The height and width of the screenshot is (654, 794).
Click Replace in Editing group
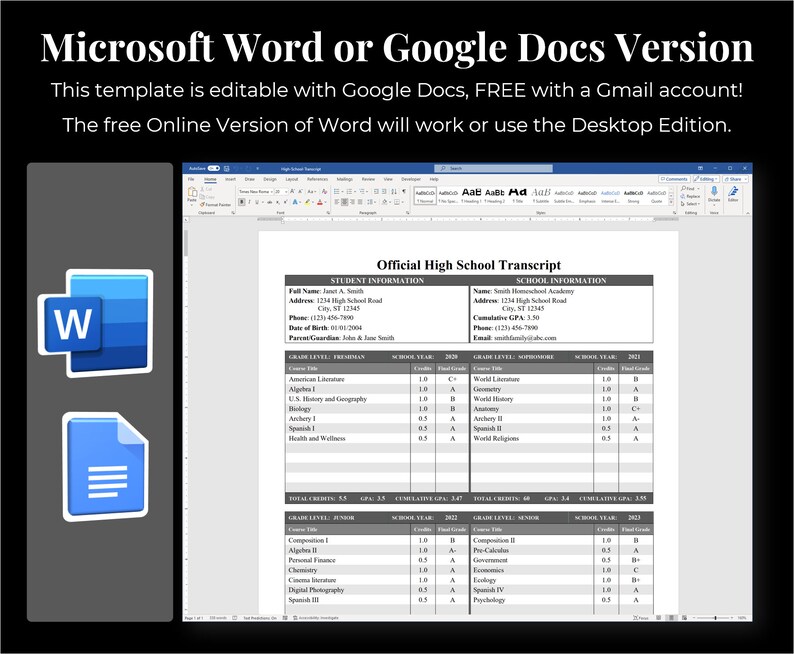pyautogui.click(x=691, y=196)
